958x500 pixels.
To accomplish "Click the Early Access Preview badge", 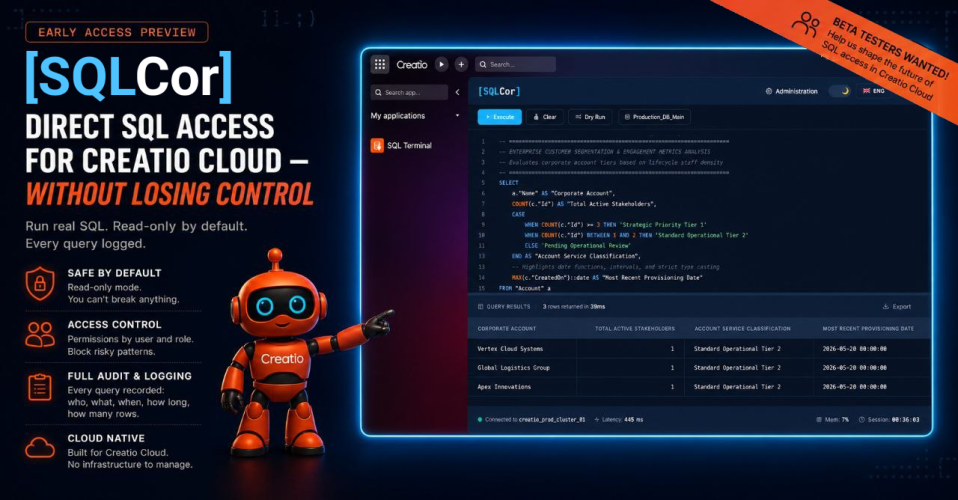I will click(117, 32).
